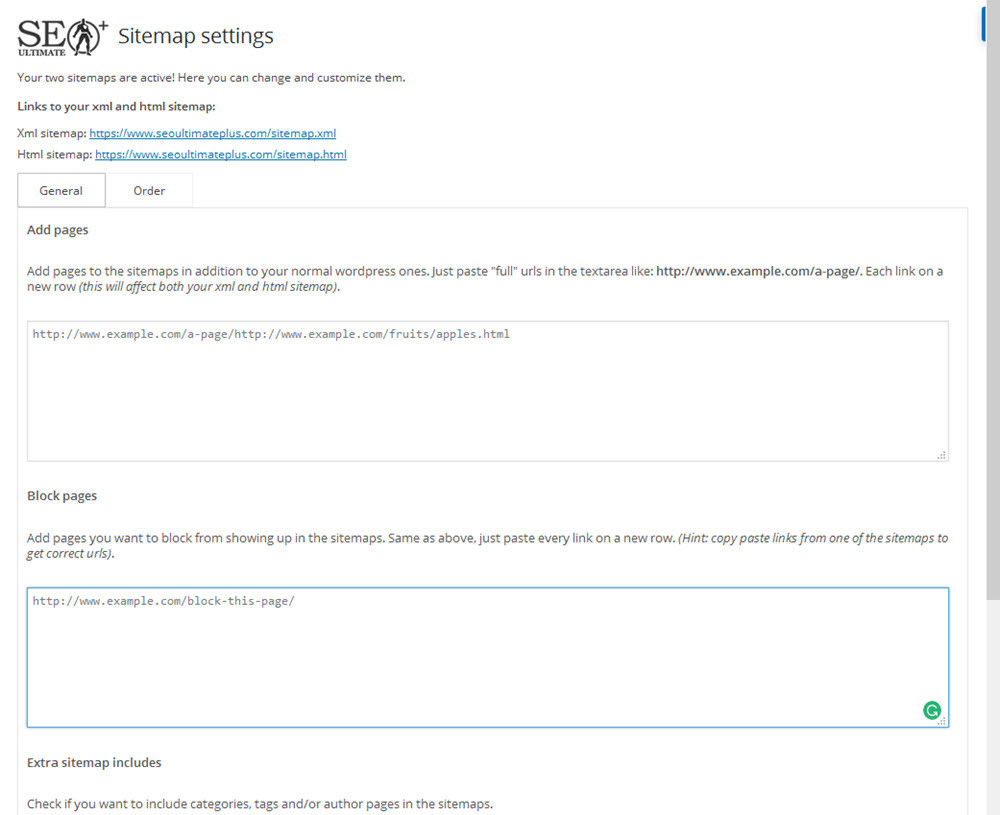The image size is (1000, 815).
Task: Click the Block pages textarea resize handle
Action: coord(942,721)
